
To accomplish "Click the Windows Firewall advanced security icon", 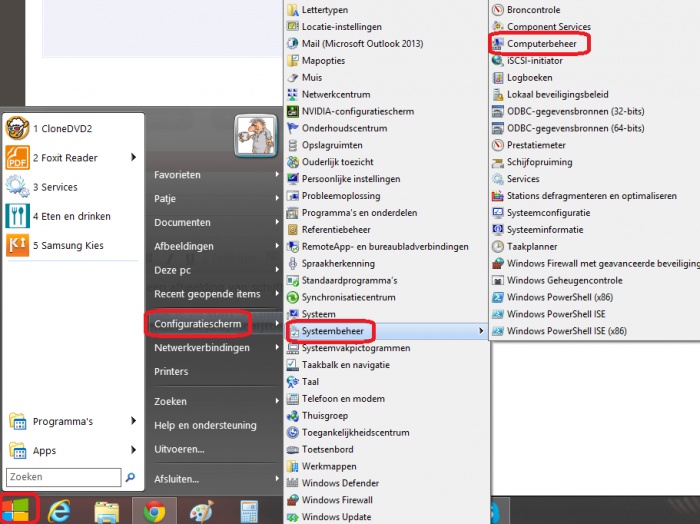I will (x=497, y=263).
